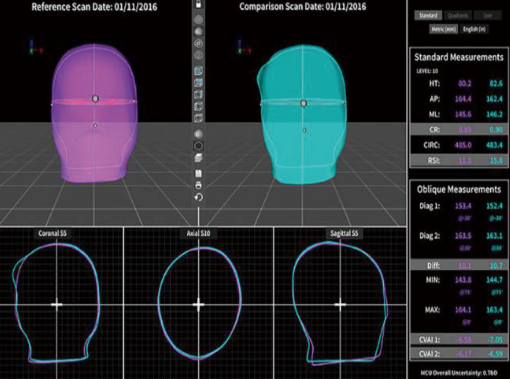
Task: Select Metric (mm) units option
Action: point(443,29)
